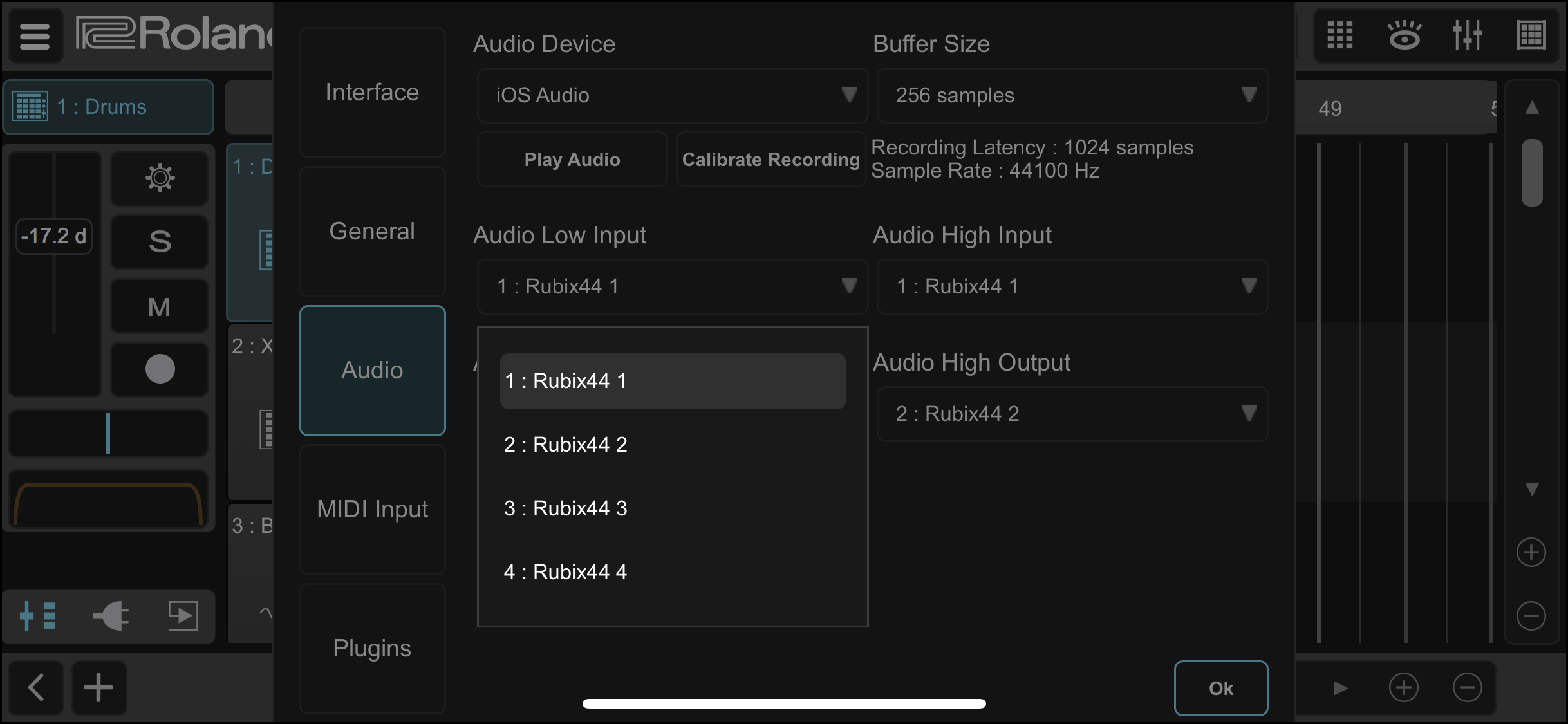Click the eye visibility icon in top toolbar

click(1404, 35)
